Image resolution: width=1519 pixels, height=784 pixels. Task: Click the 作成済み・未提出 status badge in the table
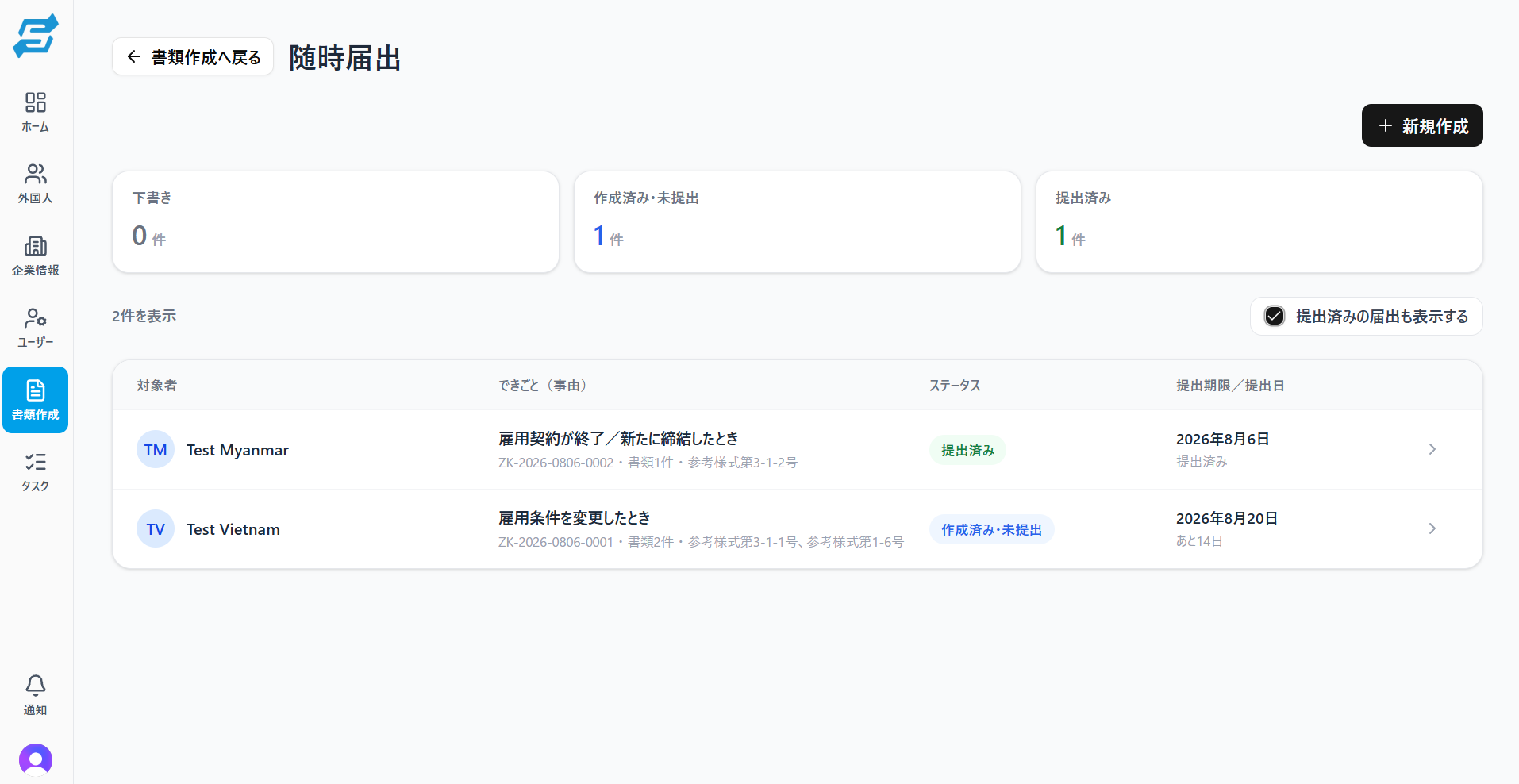[991, 529]
